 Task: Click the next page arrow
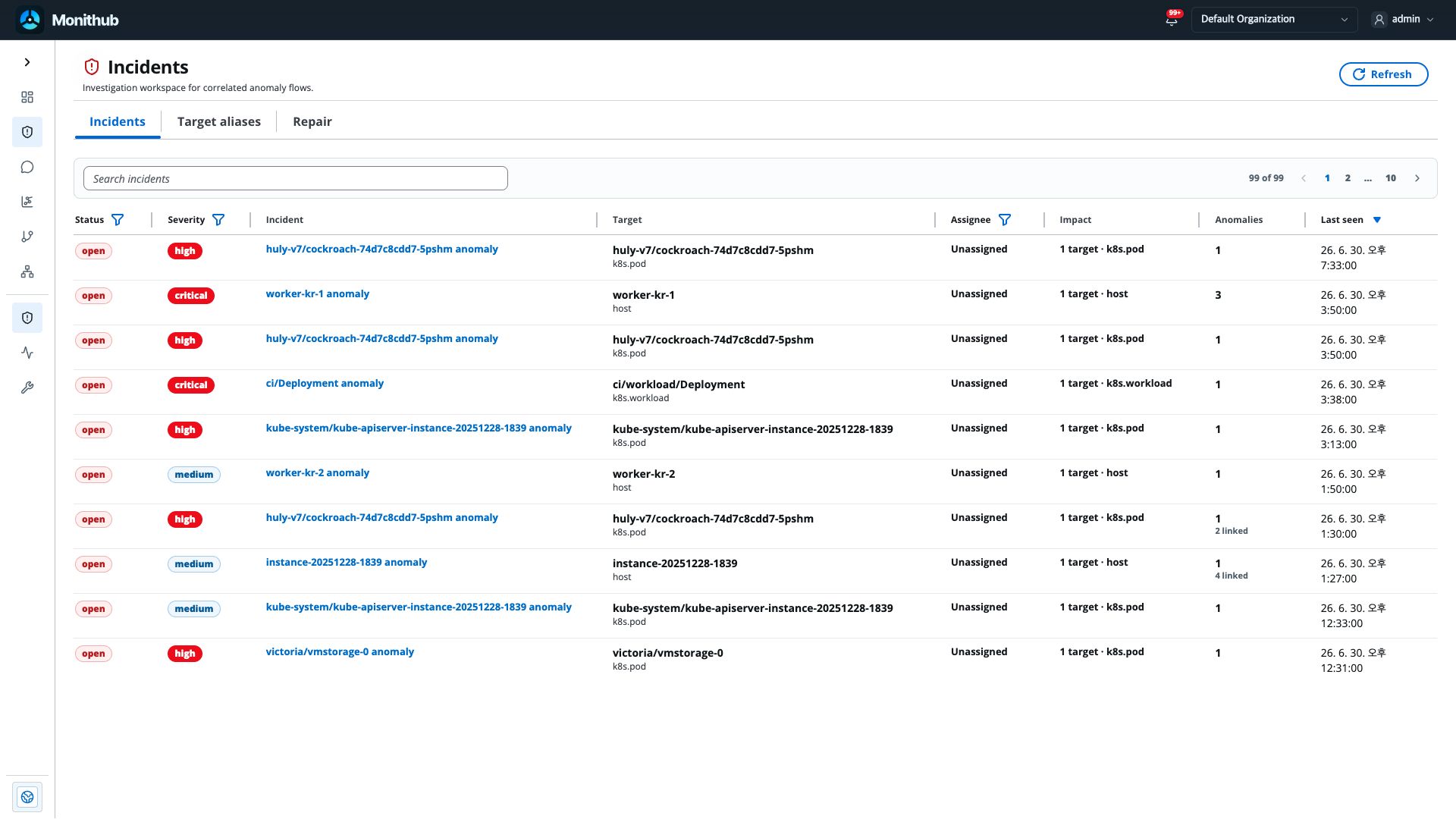pyautogui.click(x=1417, y=178)
